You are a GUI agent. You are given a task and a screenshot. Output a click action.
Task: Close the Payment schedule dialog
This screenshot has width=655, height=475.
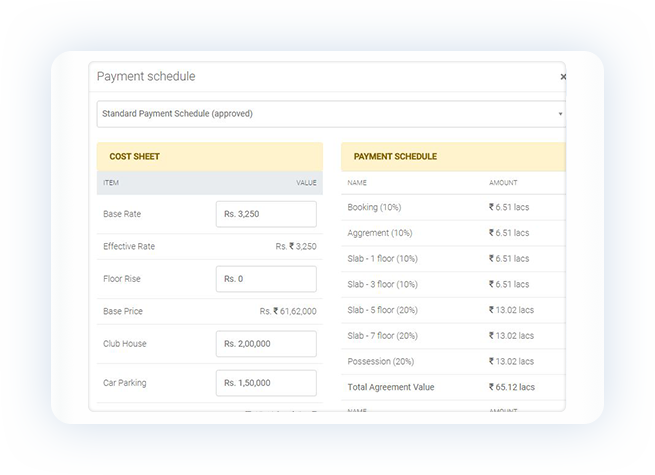[563, 77]
